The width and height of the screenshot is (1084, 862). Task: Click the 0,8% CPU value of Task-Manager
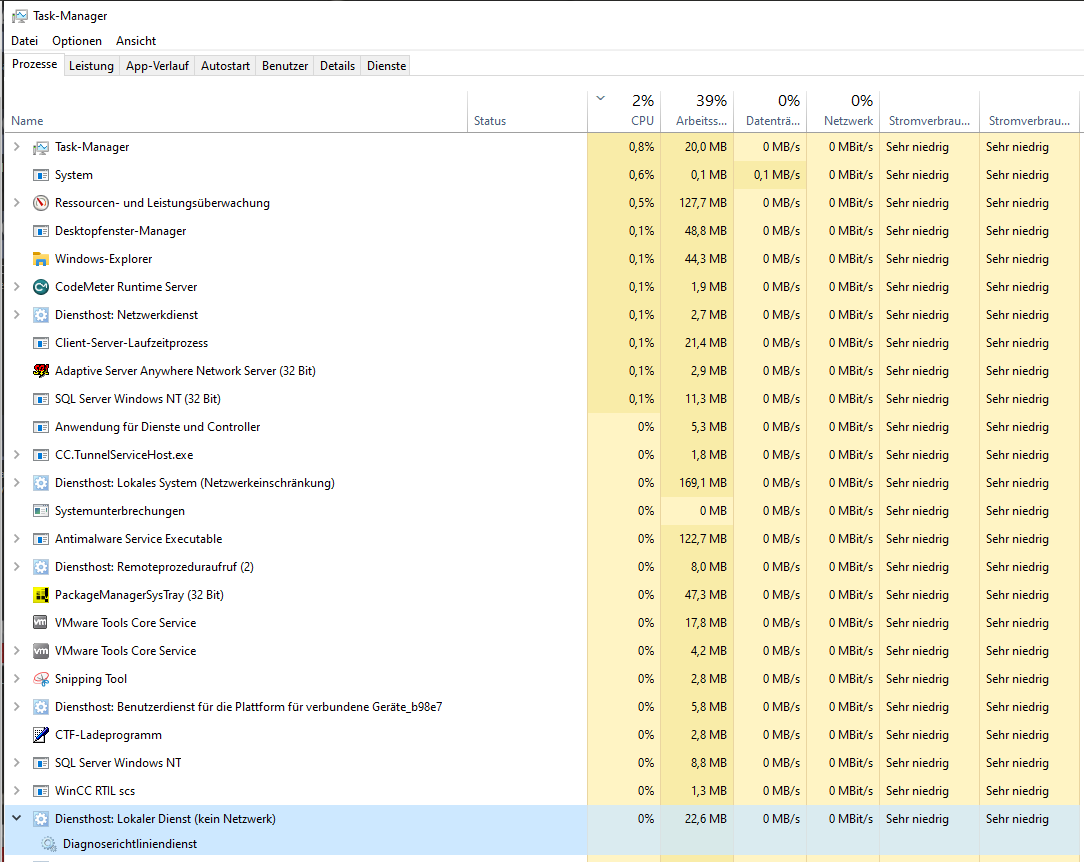[x=641, y=147]
